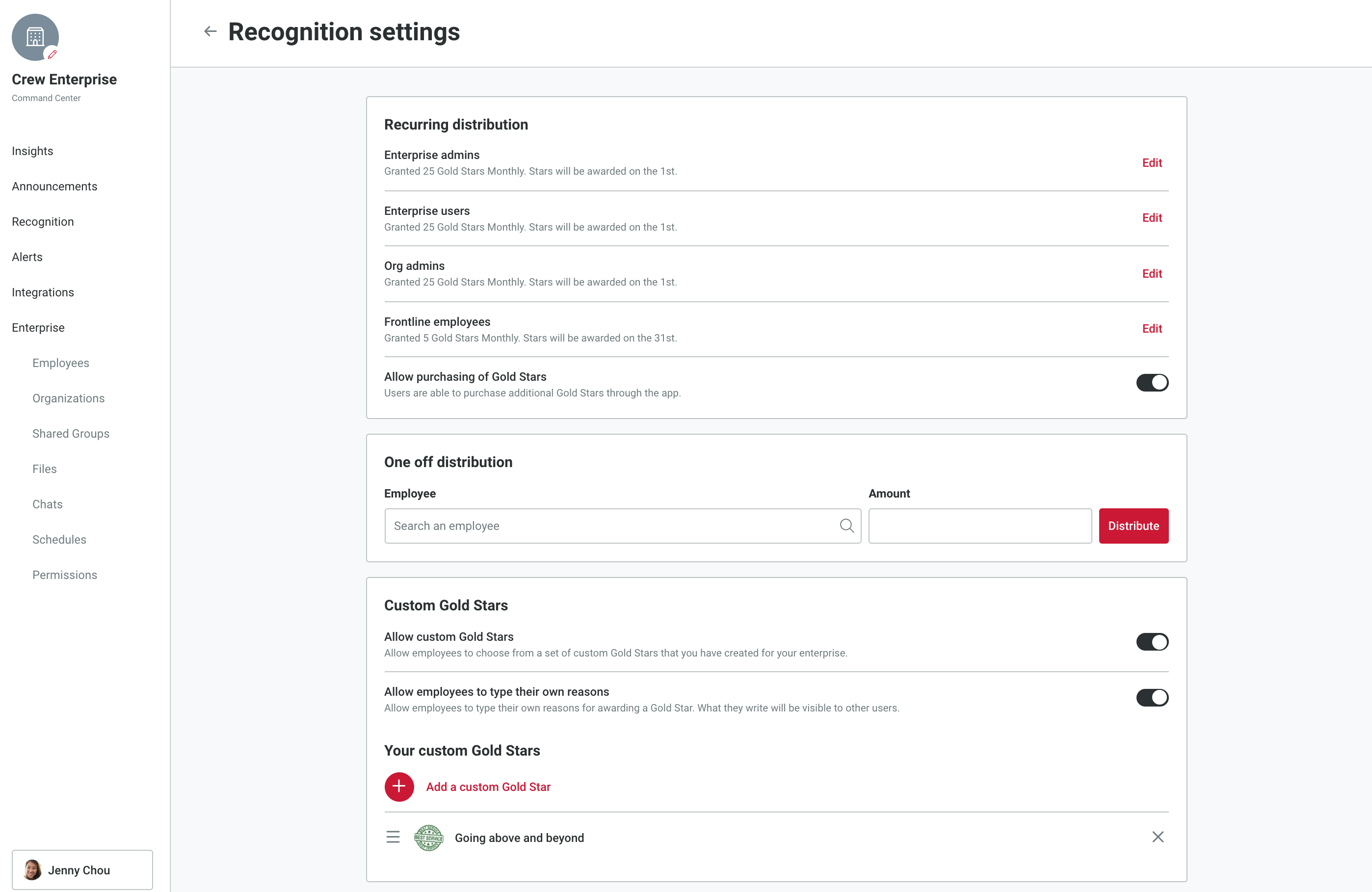Open Alerts in the sidebar
This screenshot has height=892, width=1372.
(27, 257)
